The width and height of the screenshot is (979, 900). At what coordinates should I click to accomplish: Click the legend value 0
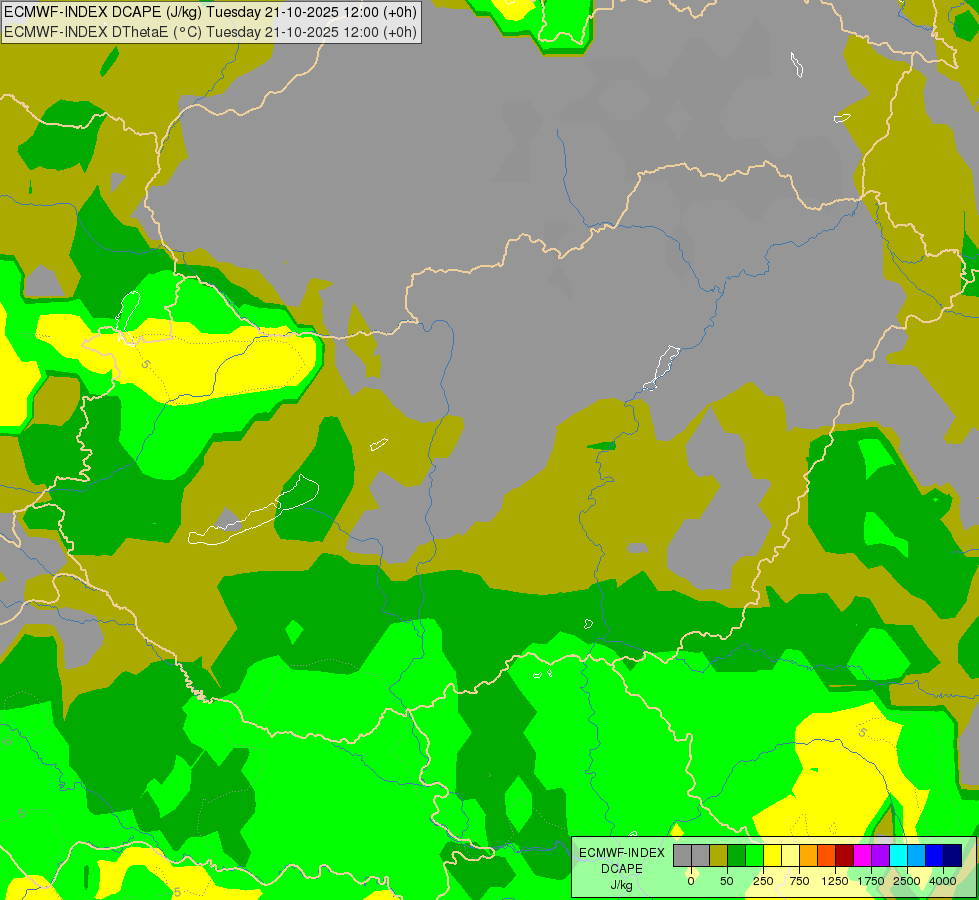(x=691, y=881)
